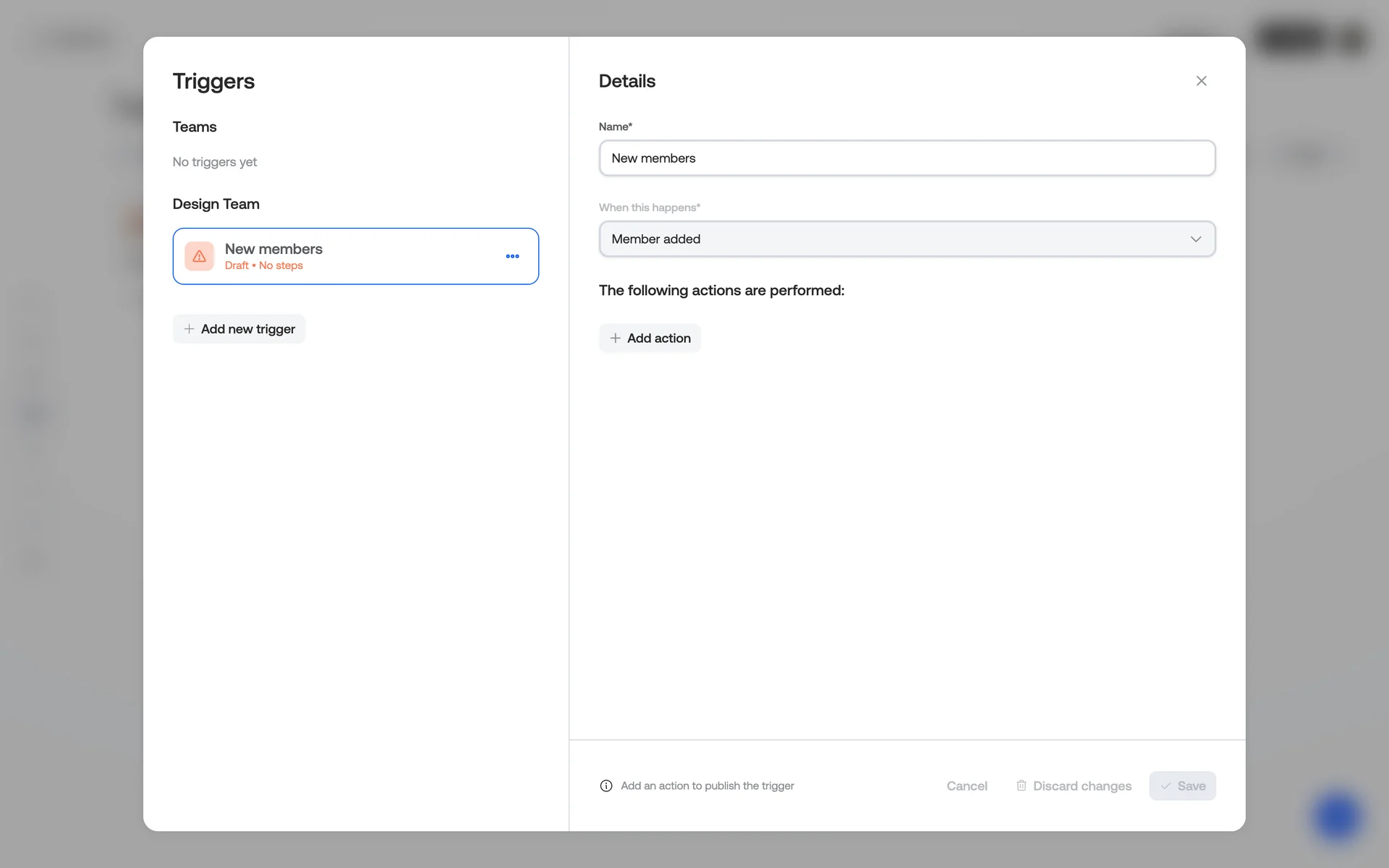The height and width of the screenshot is (868, 1389).
Task: Click the plus icon beside Add action
Action: click(x=615, y=338)
